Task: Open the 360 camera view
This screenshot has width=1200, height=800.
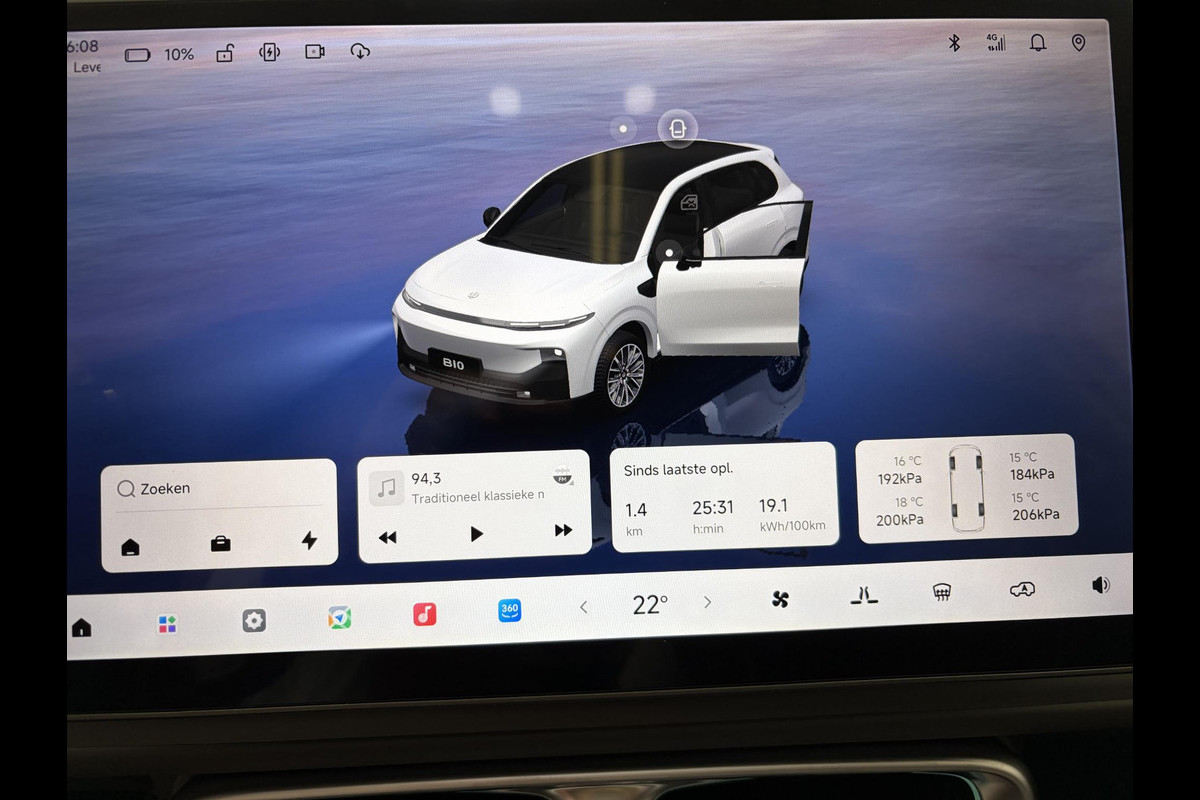Action: (510, 610)
